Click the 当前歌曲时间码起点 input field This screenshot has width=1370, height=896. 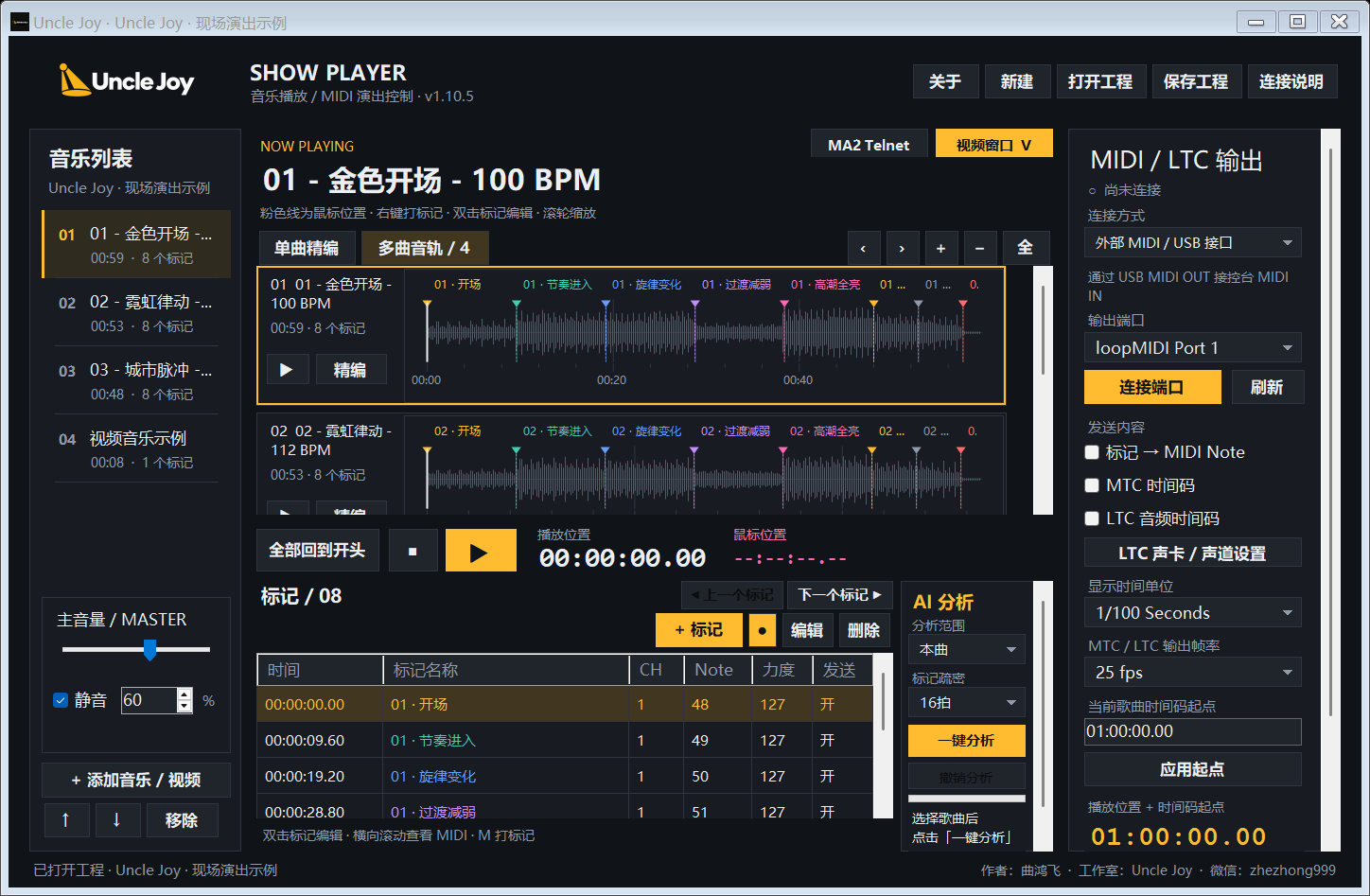[x=1192, y=731]
